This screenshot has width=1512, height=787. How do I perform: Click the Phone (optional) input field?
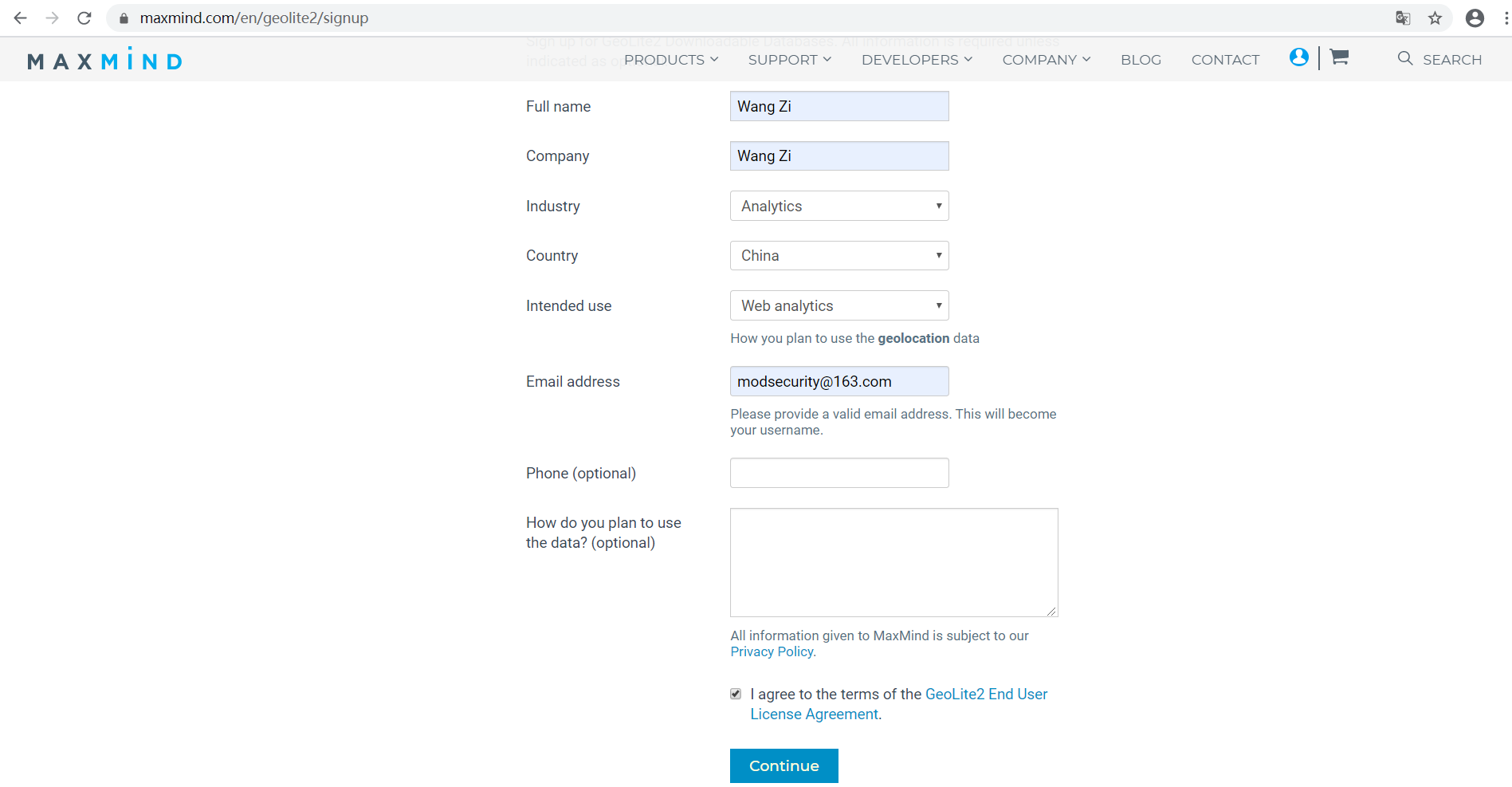coord(839,473)
